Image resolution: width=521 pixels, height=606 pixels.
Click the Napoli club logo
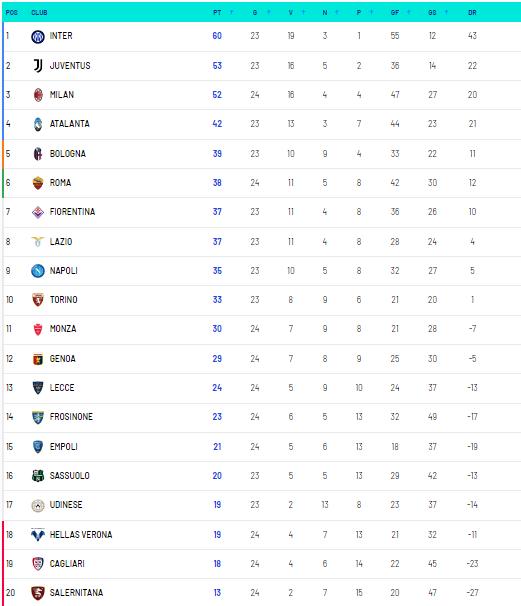coord(37,271)
